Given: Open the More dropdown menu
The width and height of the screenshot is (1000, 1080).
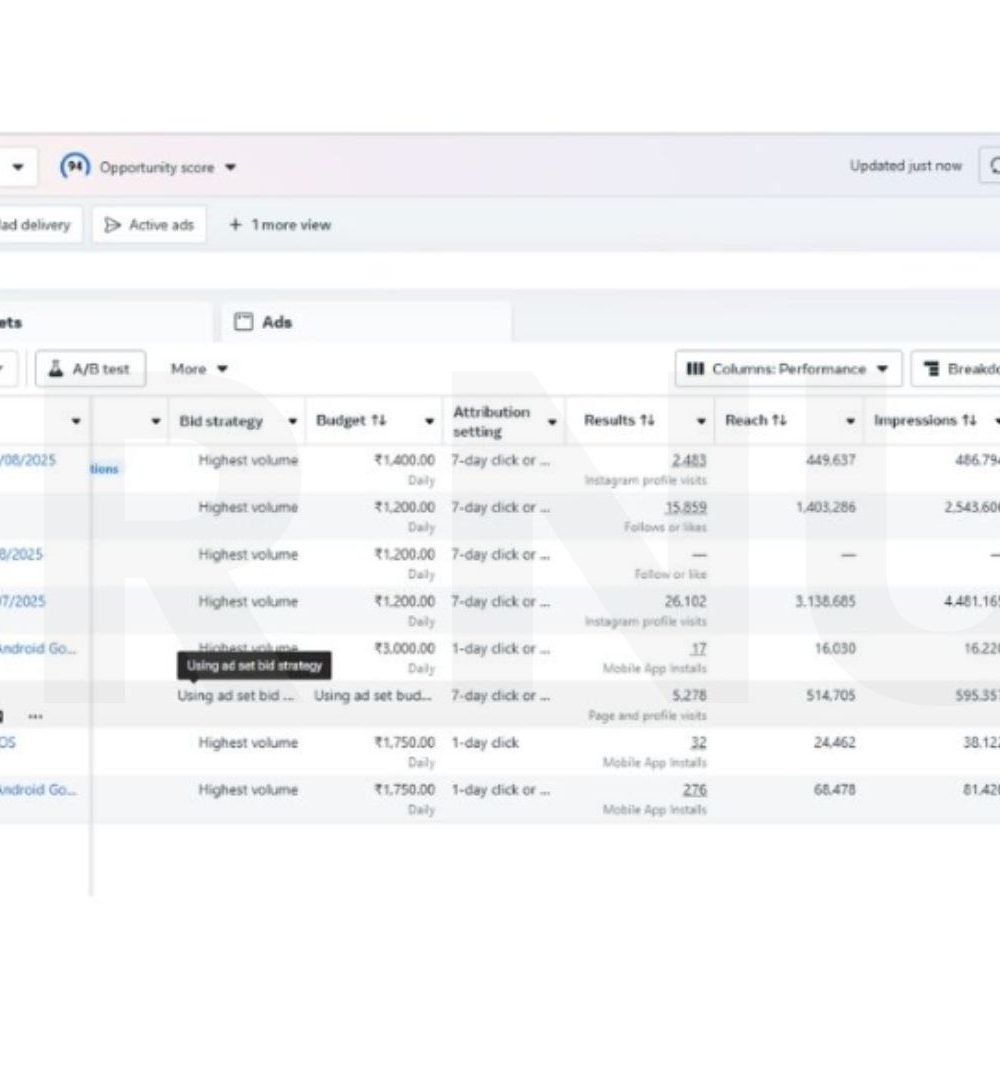Looking at the screenshot, I should pos(199,369).
